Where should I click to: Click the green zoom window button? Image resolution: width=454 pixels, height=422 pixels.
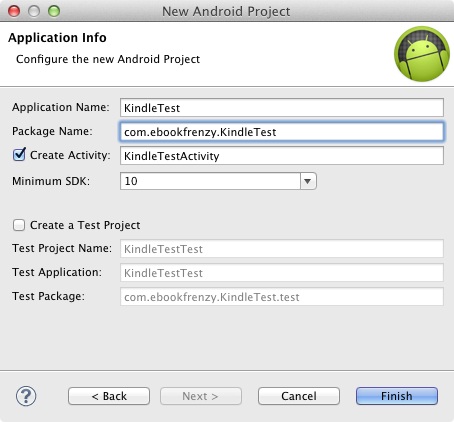tap(54, 11)
